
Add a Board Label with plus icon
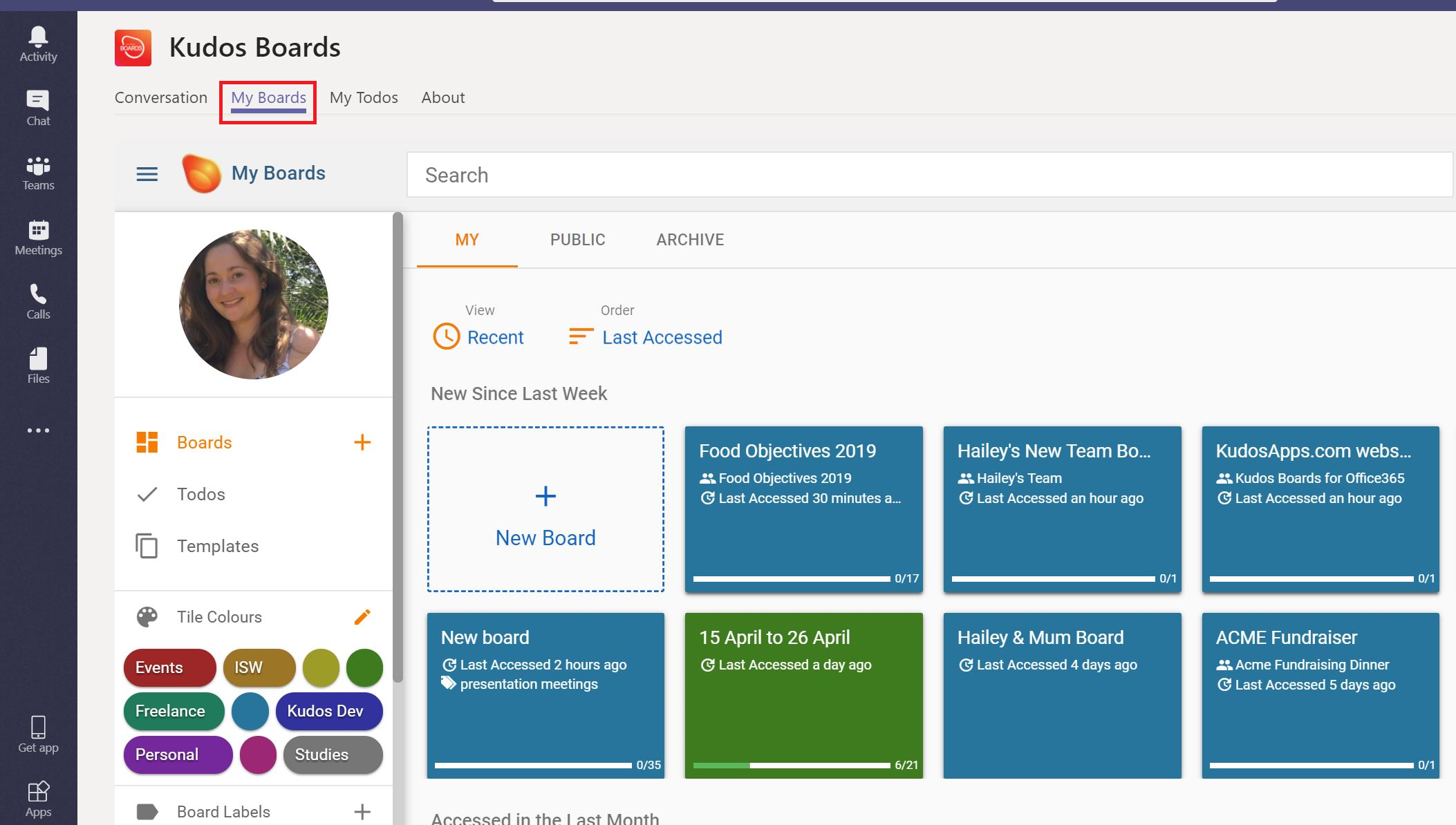point(362,812)
